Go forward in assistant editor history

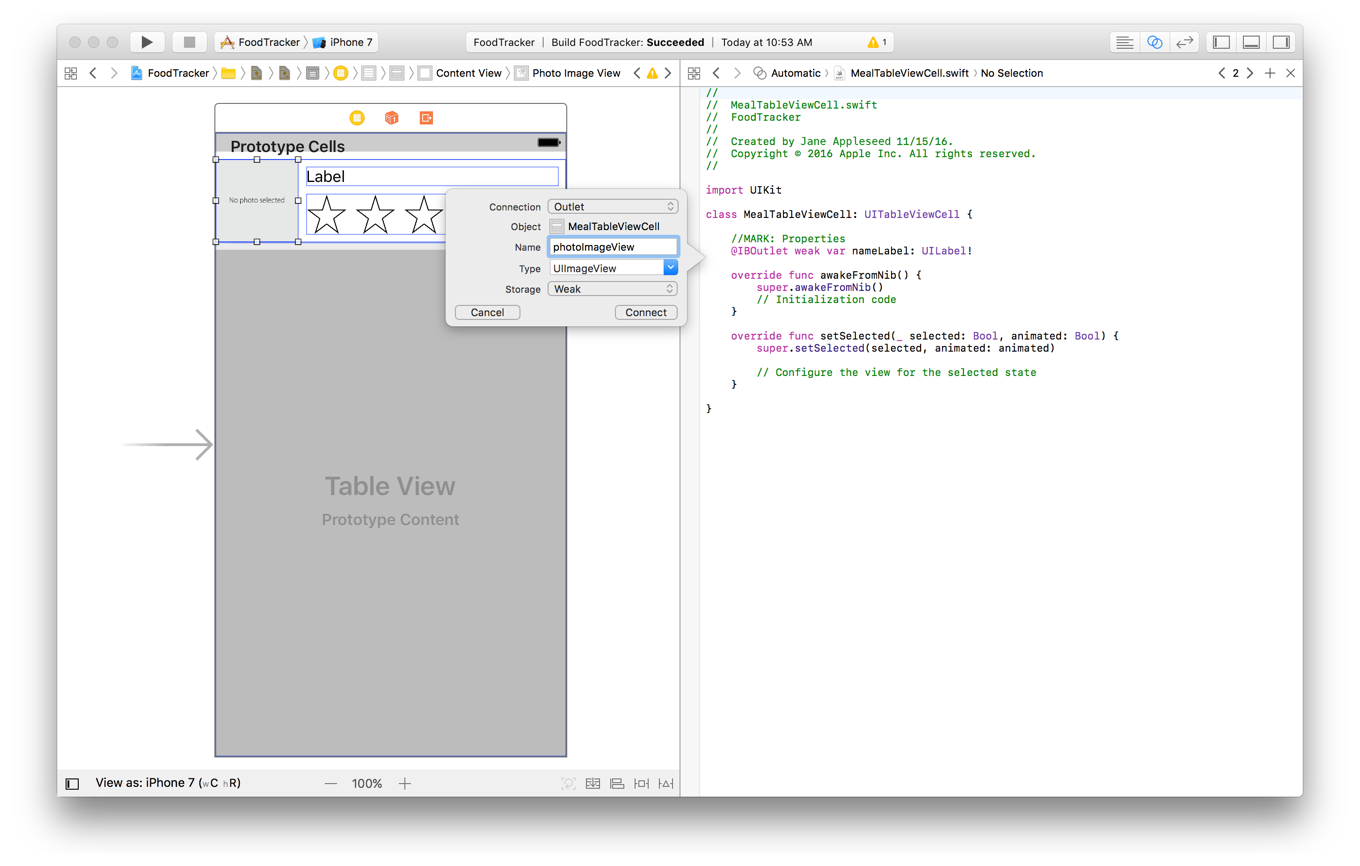(x=737, y=73)
